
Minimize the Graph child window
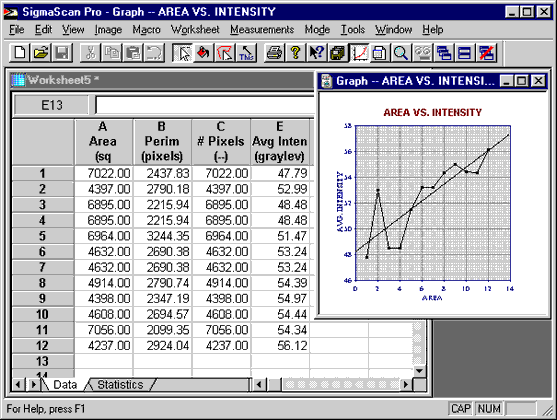tap(507, 81)
